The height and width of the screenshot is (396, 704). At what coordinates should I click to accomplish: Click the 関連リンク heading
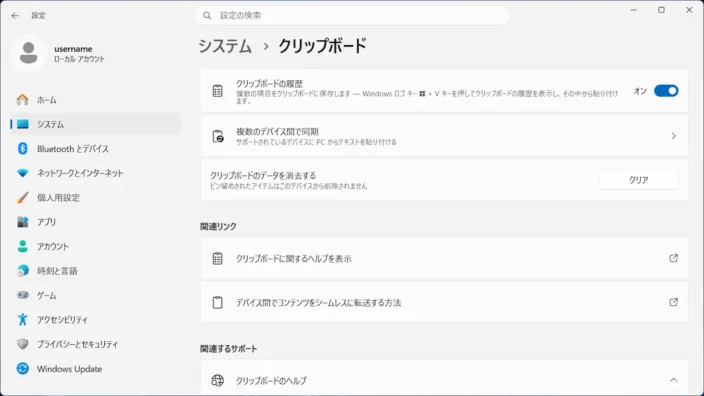tap(218, 227)
